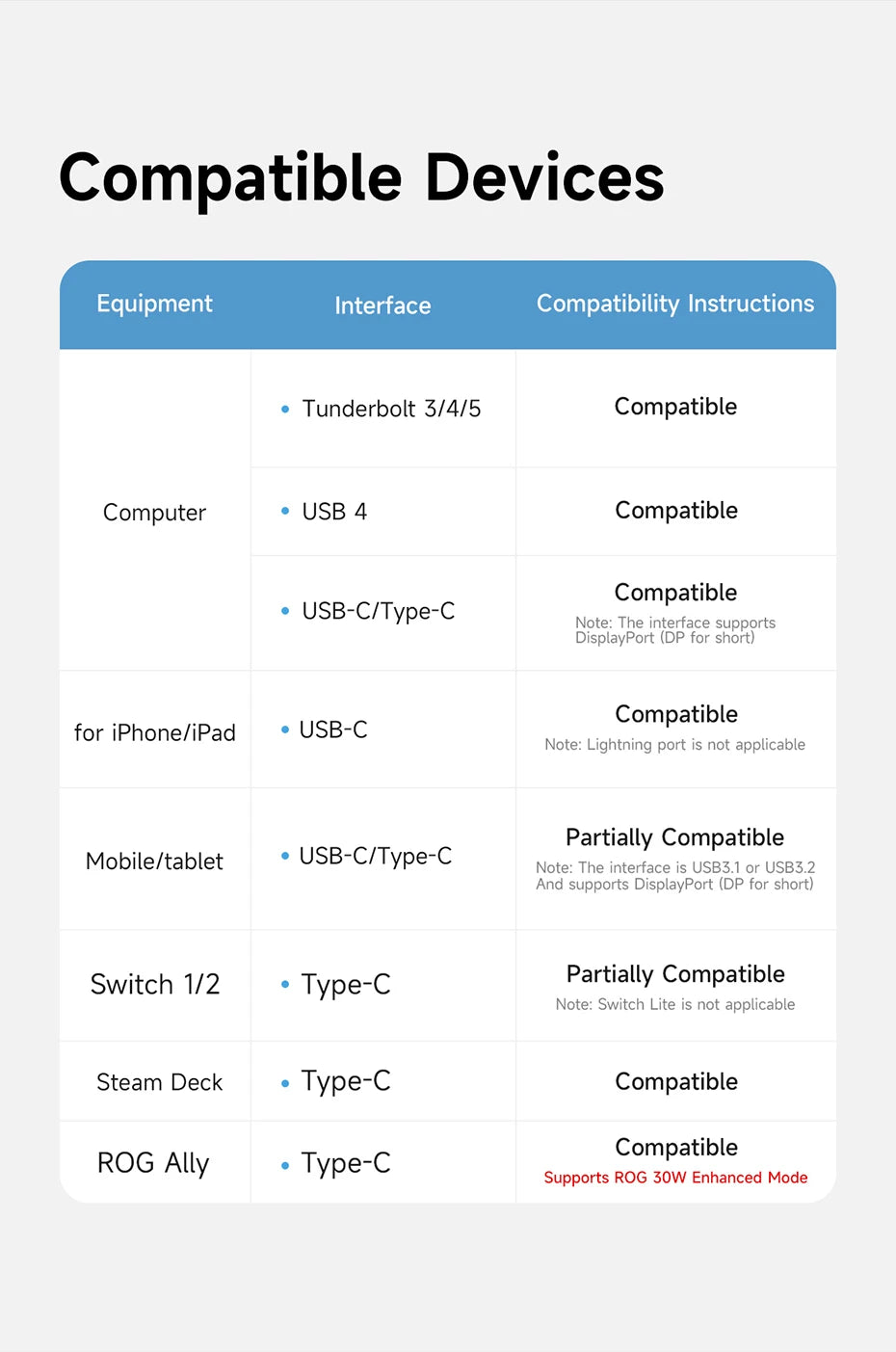
Task: Click the "Switch Lite is not applicable" note
Action: tap(675, 1004)
